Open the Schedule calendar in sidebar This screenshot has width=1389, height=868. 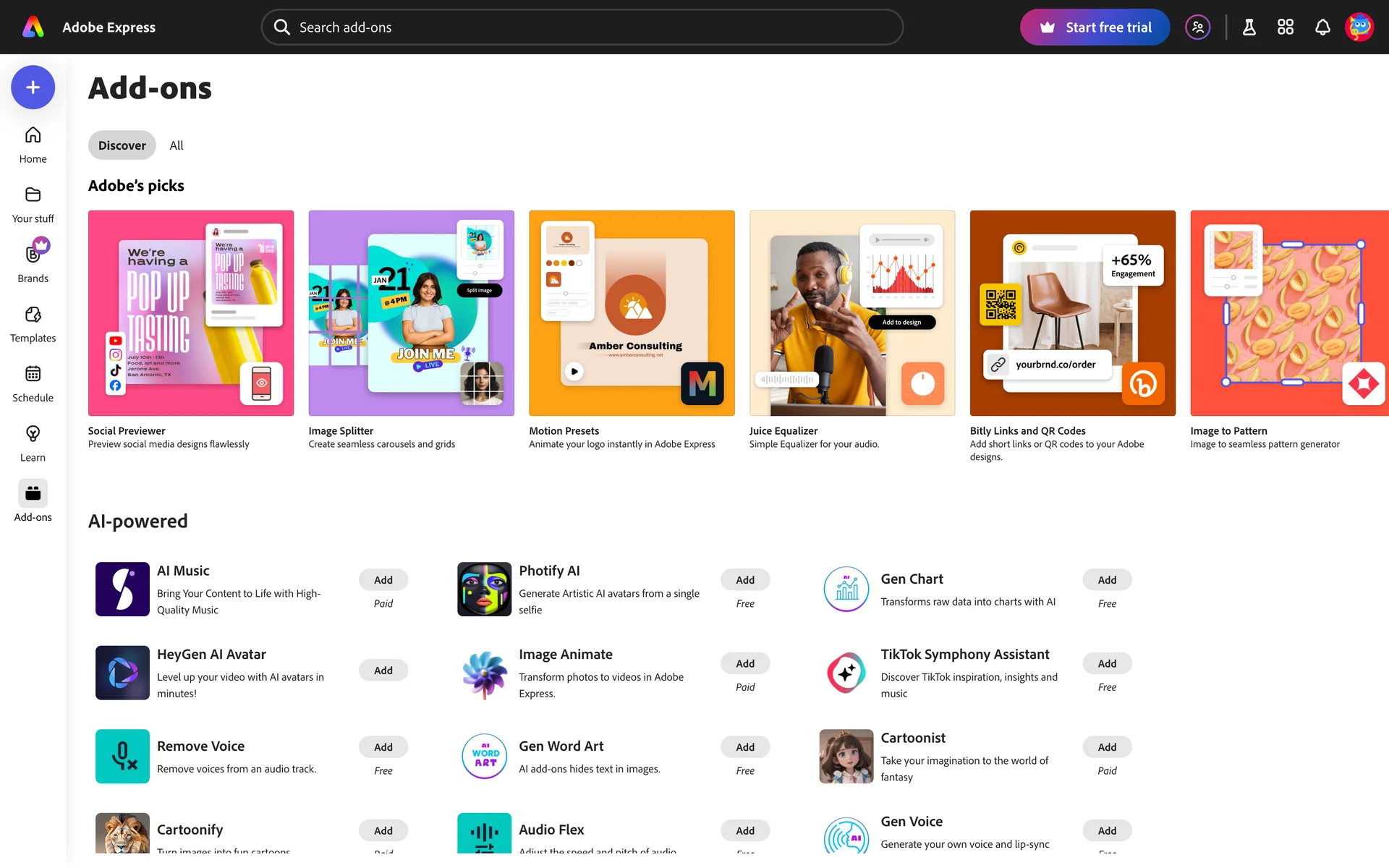pos(33,383)
